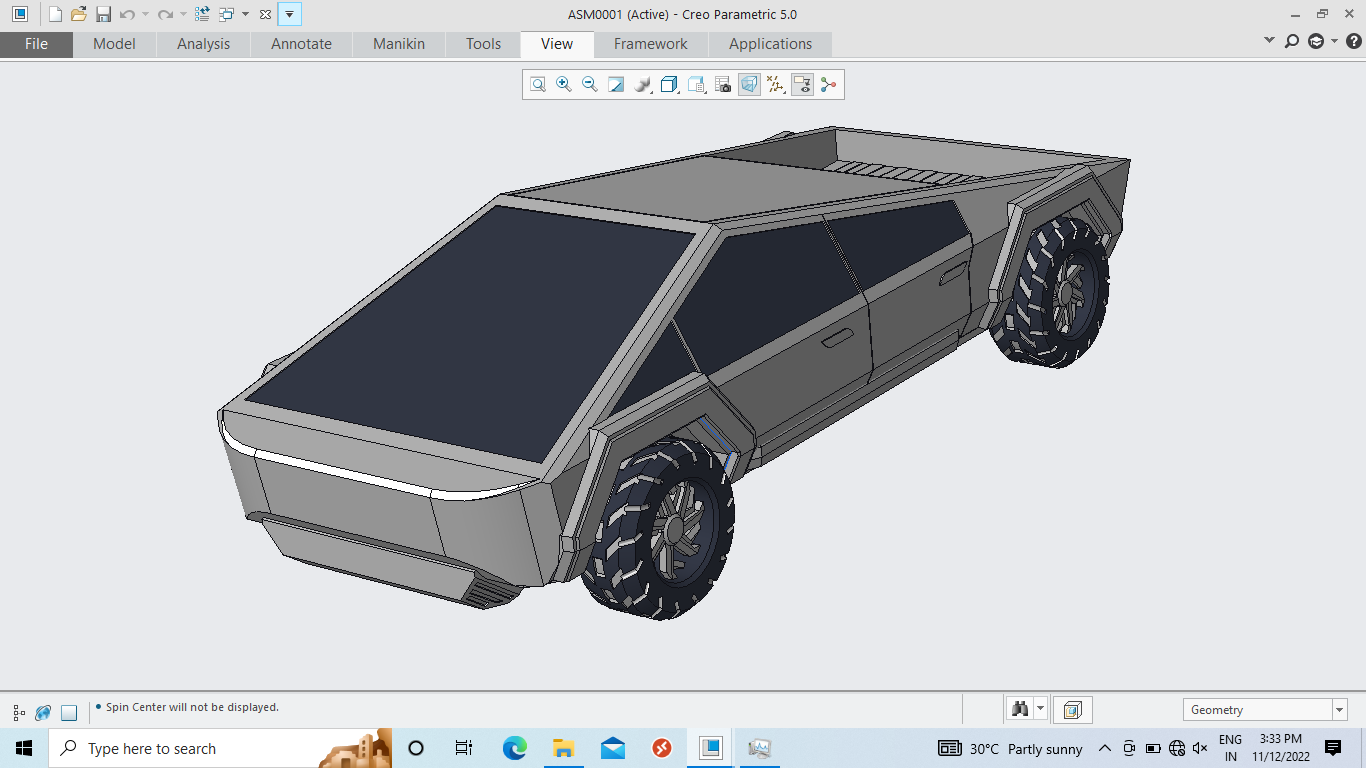This screenshot has width=1366, height=768.
Task: Open the window menu icon in title bar
Action: tap(19, 14)
